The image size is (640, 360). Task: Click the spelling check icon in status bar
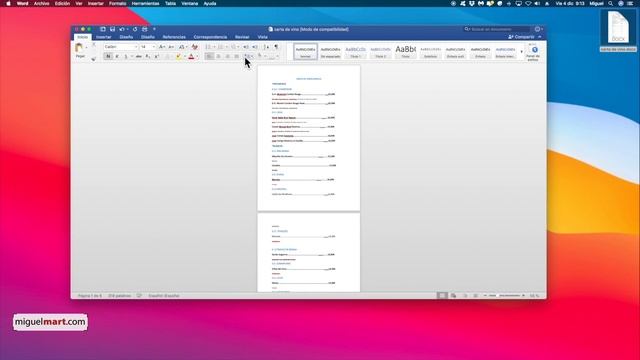[x=139, y=296]
